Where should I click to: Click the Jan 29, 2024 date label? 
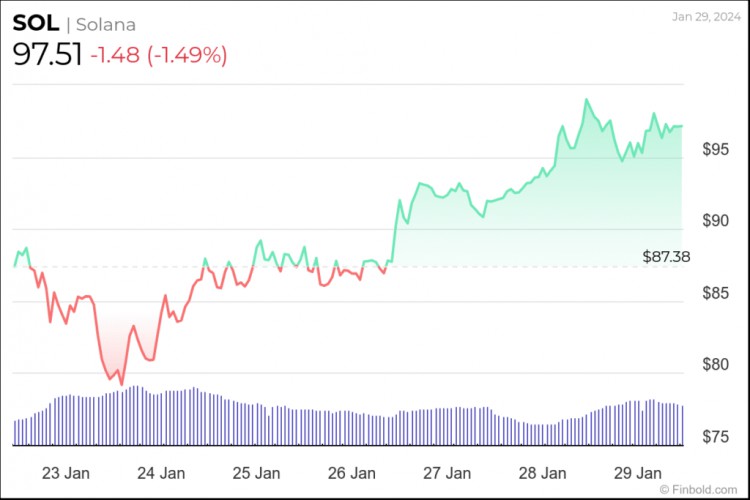(706, 17)
